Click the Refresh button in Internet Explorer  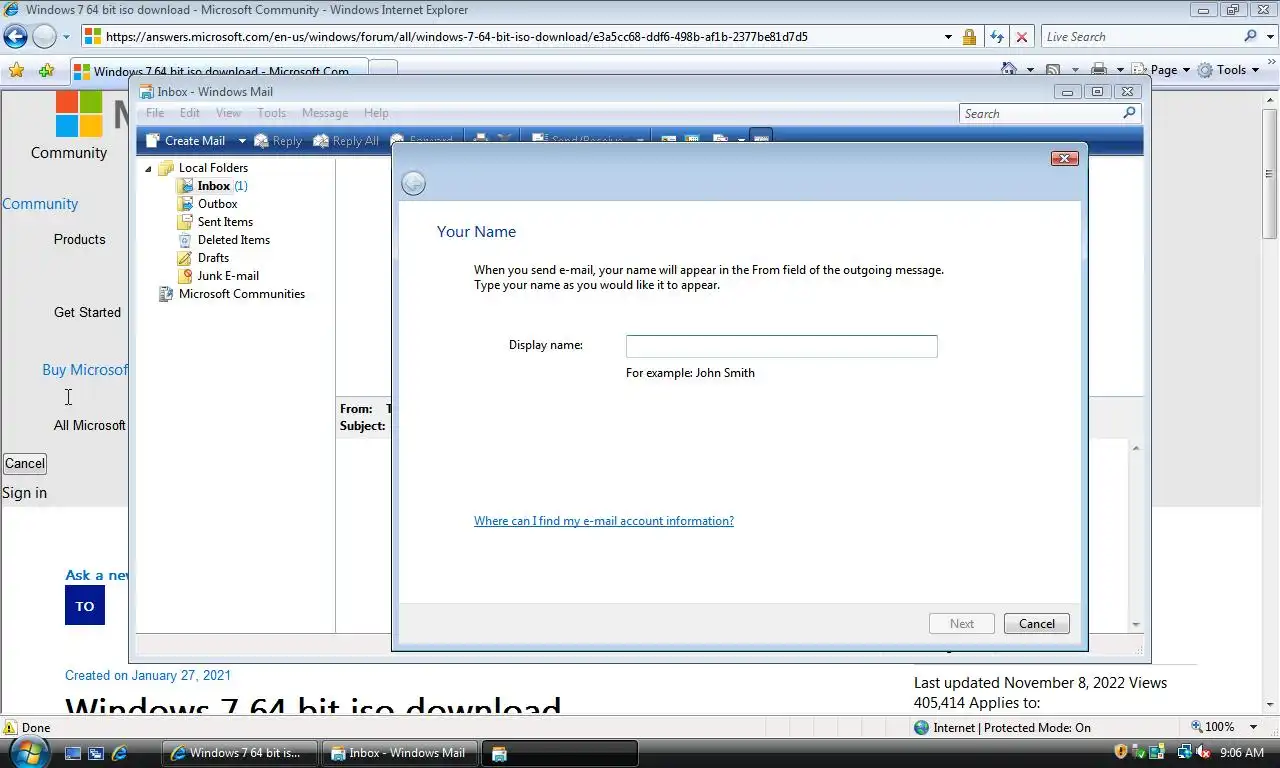[x=996, y=37]
